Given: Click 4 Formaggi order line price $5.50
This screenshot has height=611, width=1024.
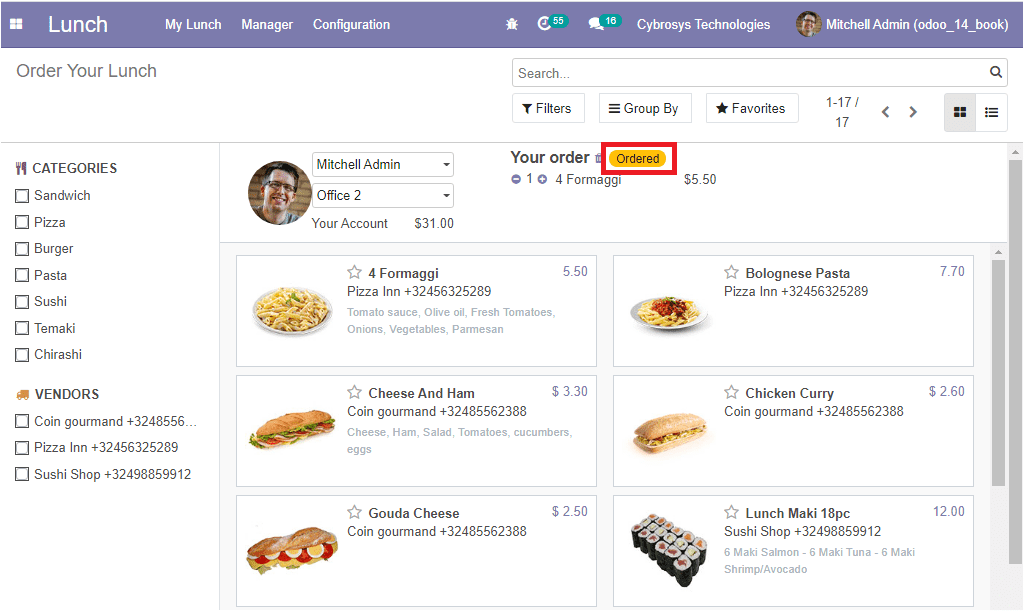Looking at the screenshot, I should [700, 179].
